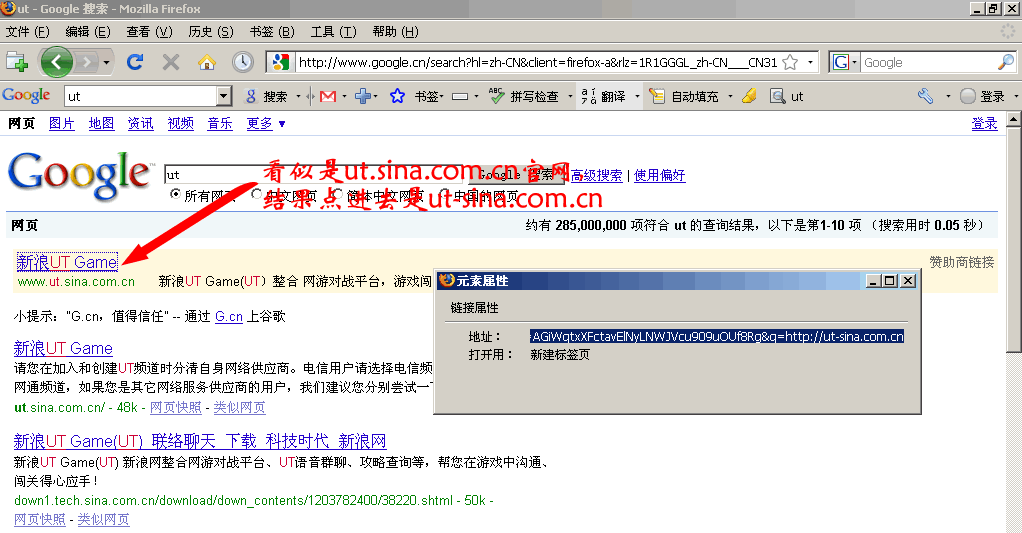This screenshot has width=1022, height=533.
Task: Click the 自动填充 autofill button
Action: (684, 96)
